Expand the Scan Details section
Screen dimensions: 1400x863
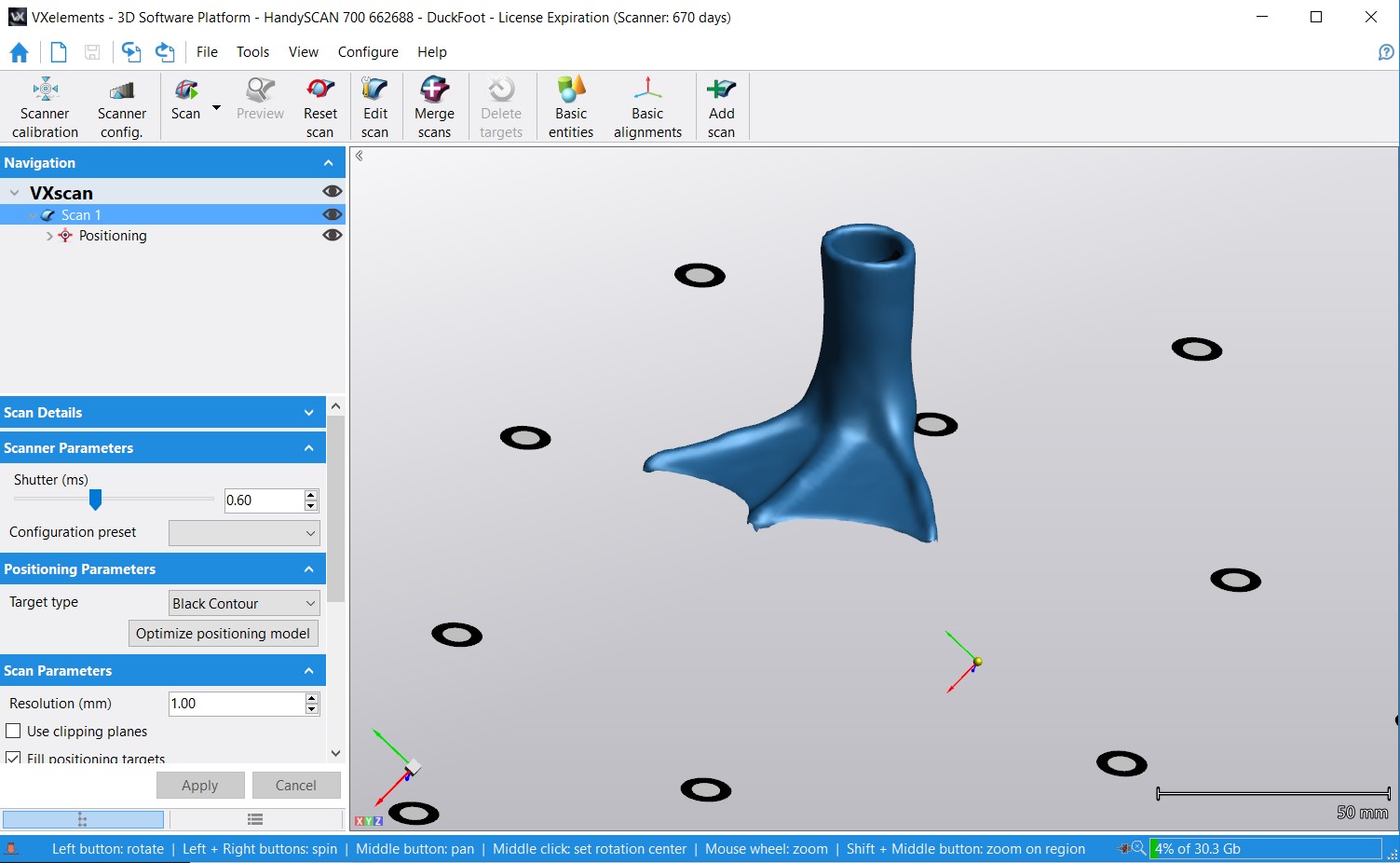[x=309, y=413]
